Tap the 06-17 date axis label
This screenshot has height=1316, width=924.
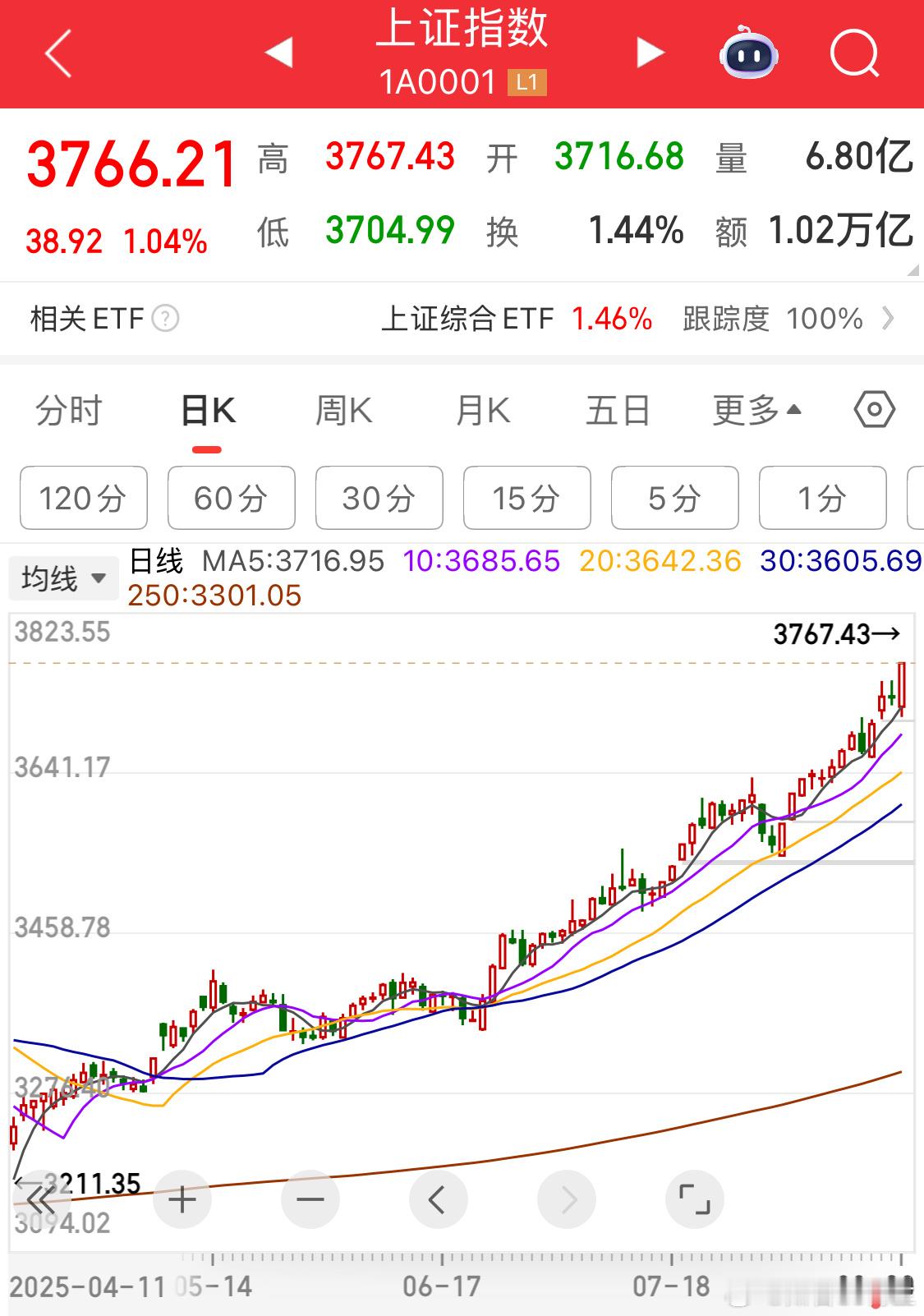point(442,1286)
